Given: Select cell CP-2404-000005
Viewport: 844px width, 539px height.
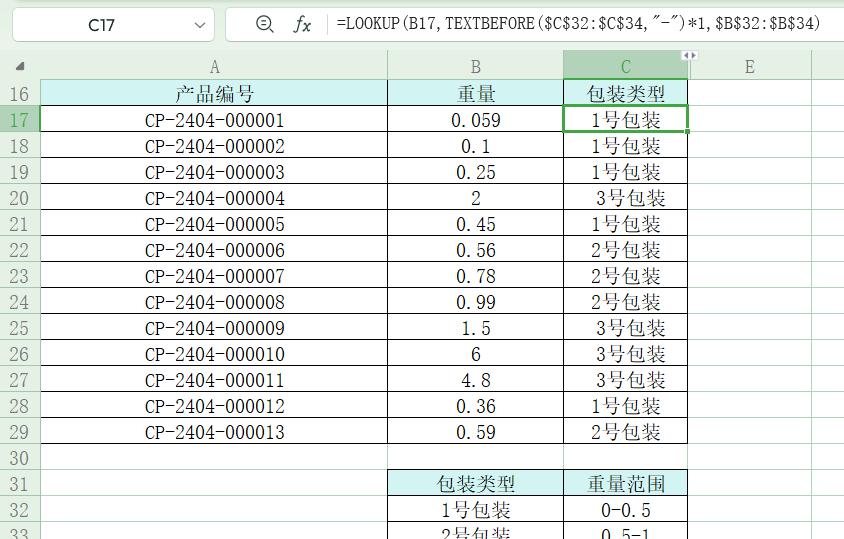Looking at the screenshot, I should pyautogui.click(x=214, y=223).
